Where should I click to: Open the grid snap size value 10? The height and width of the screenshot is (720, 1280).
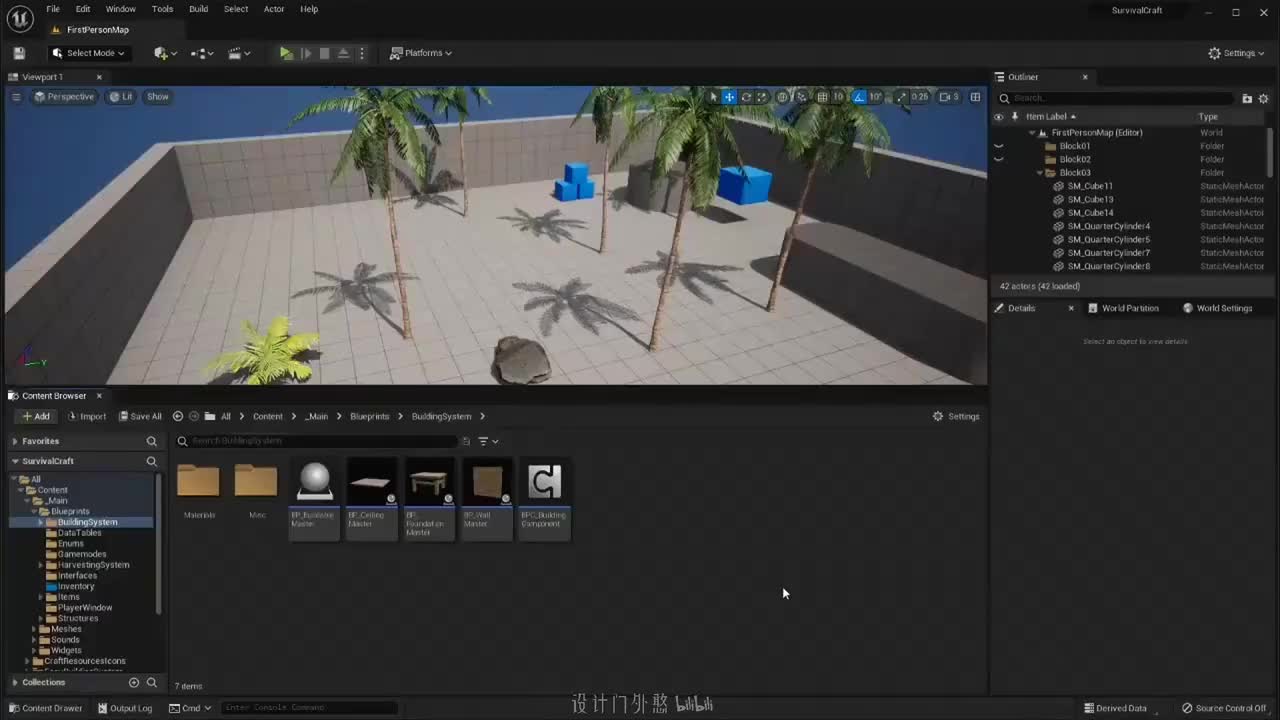tap(839, 97)
